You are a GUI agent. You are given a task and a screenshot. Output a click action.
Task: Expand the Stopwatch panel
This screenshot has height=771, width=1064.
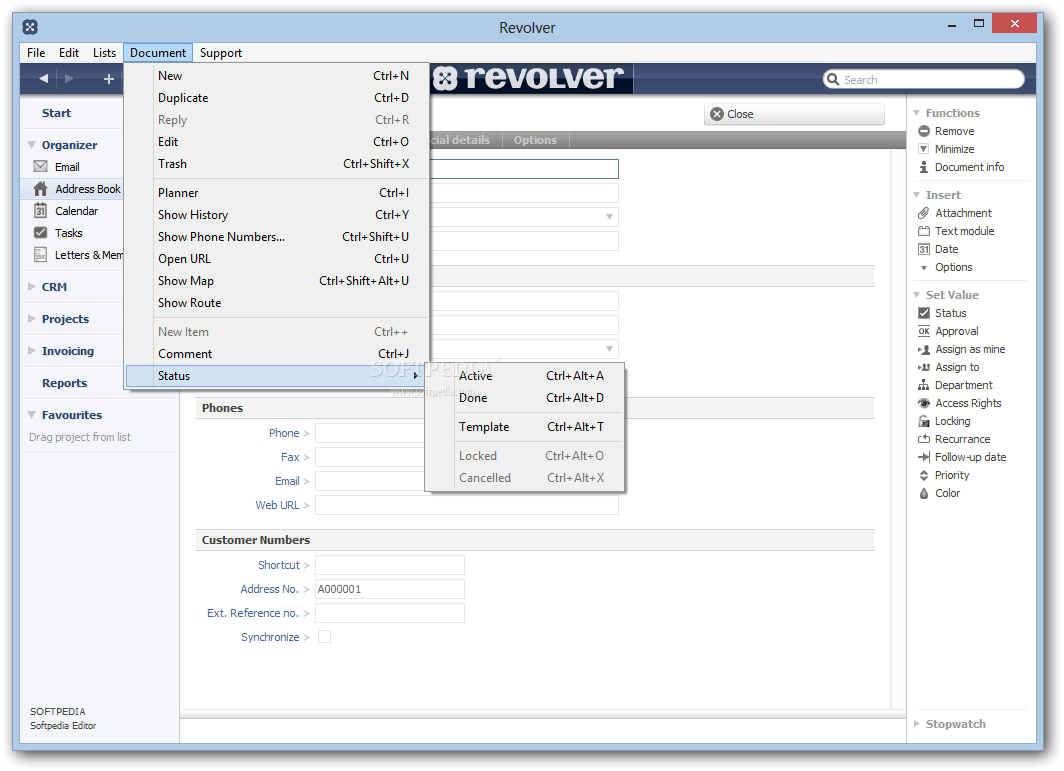point(917,724)
